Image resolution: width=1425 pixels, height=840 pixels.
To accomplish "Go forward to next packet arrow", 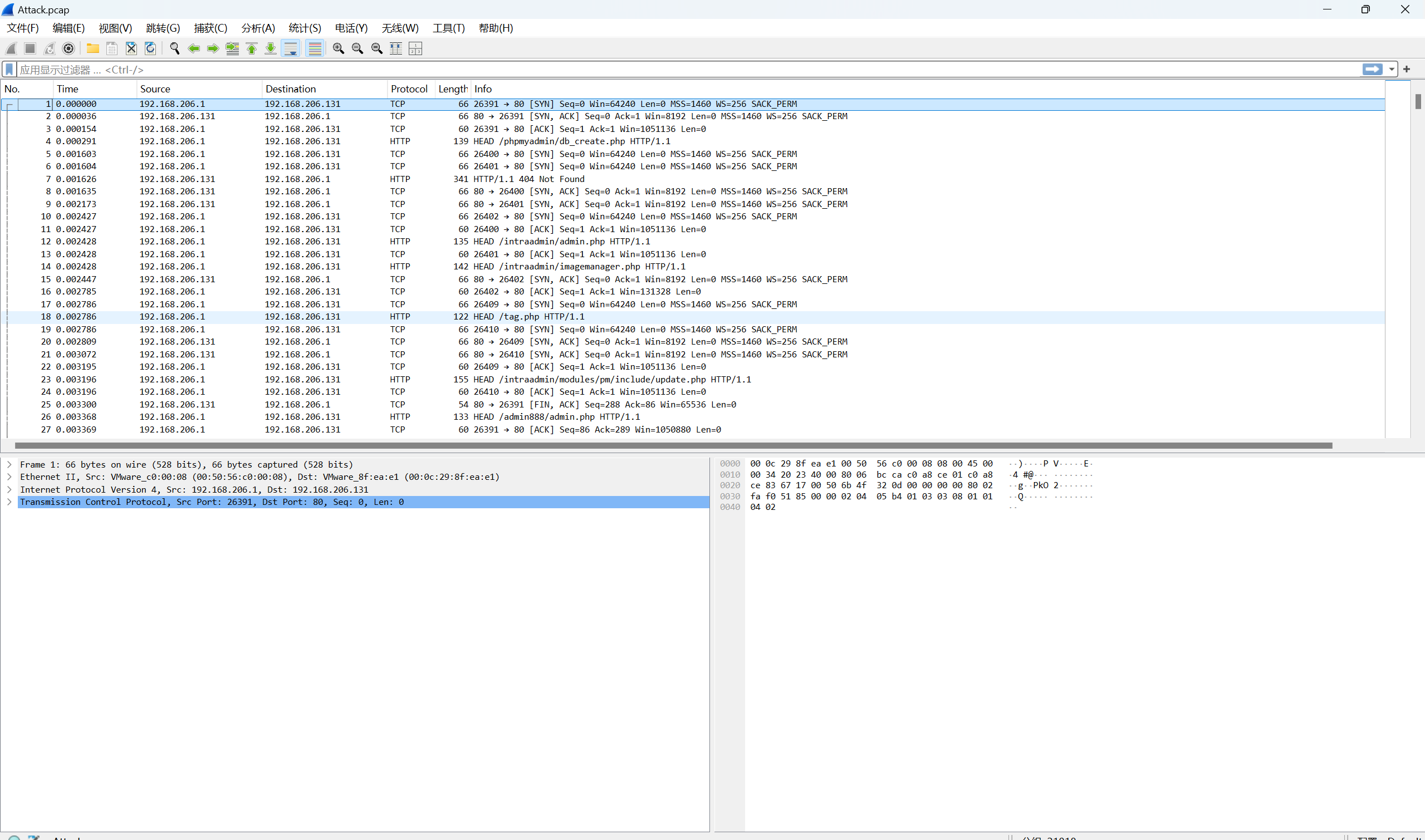I will 213,48.
